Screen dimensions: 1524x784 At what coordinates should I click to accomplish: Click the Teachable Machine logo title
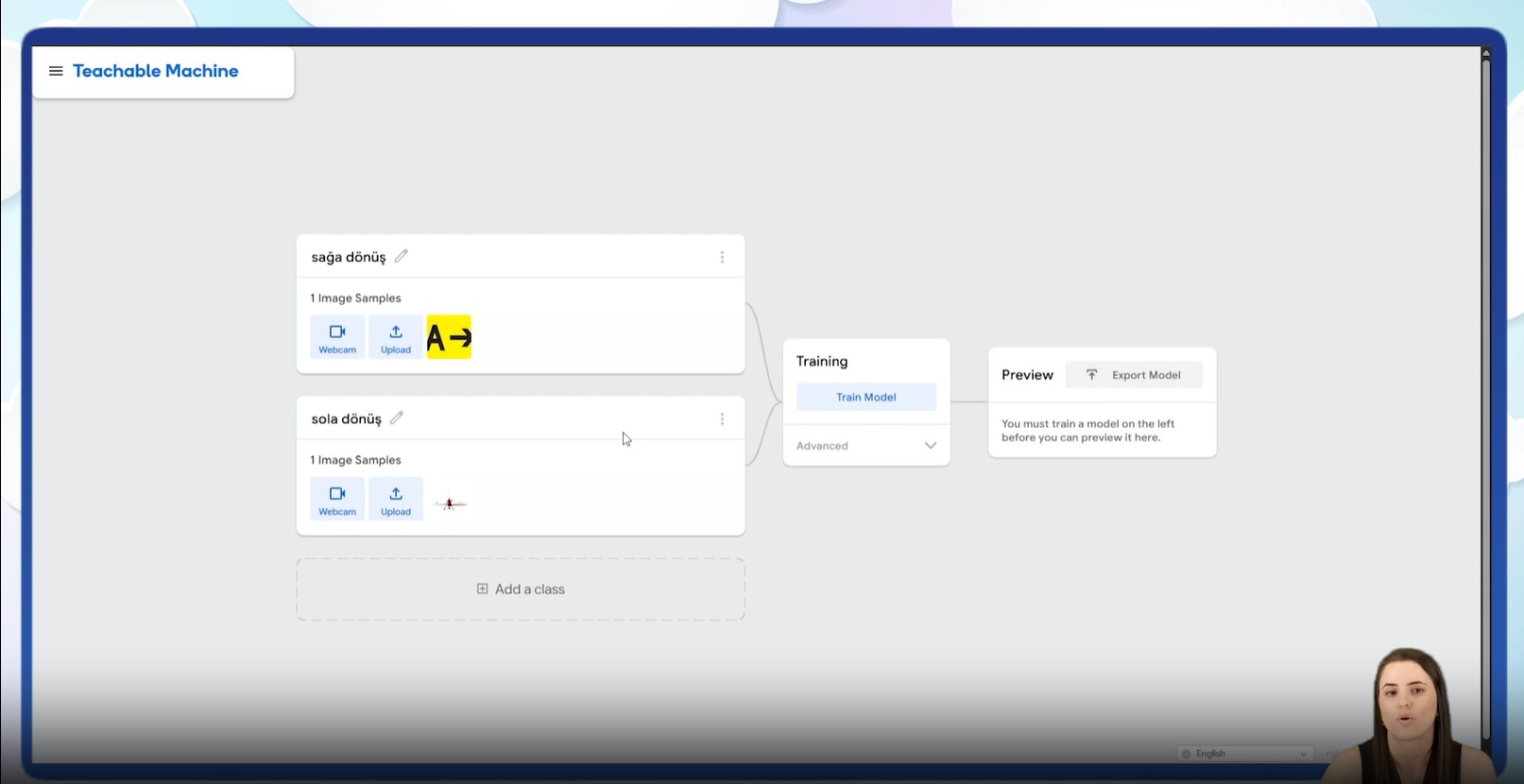point(156,71)
